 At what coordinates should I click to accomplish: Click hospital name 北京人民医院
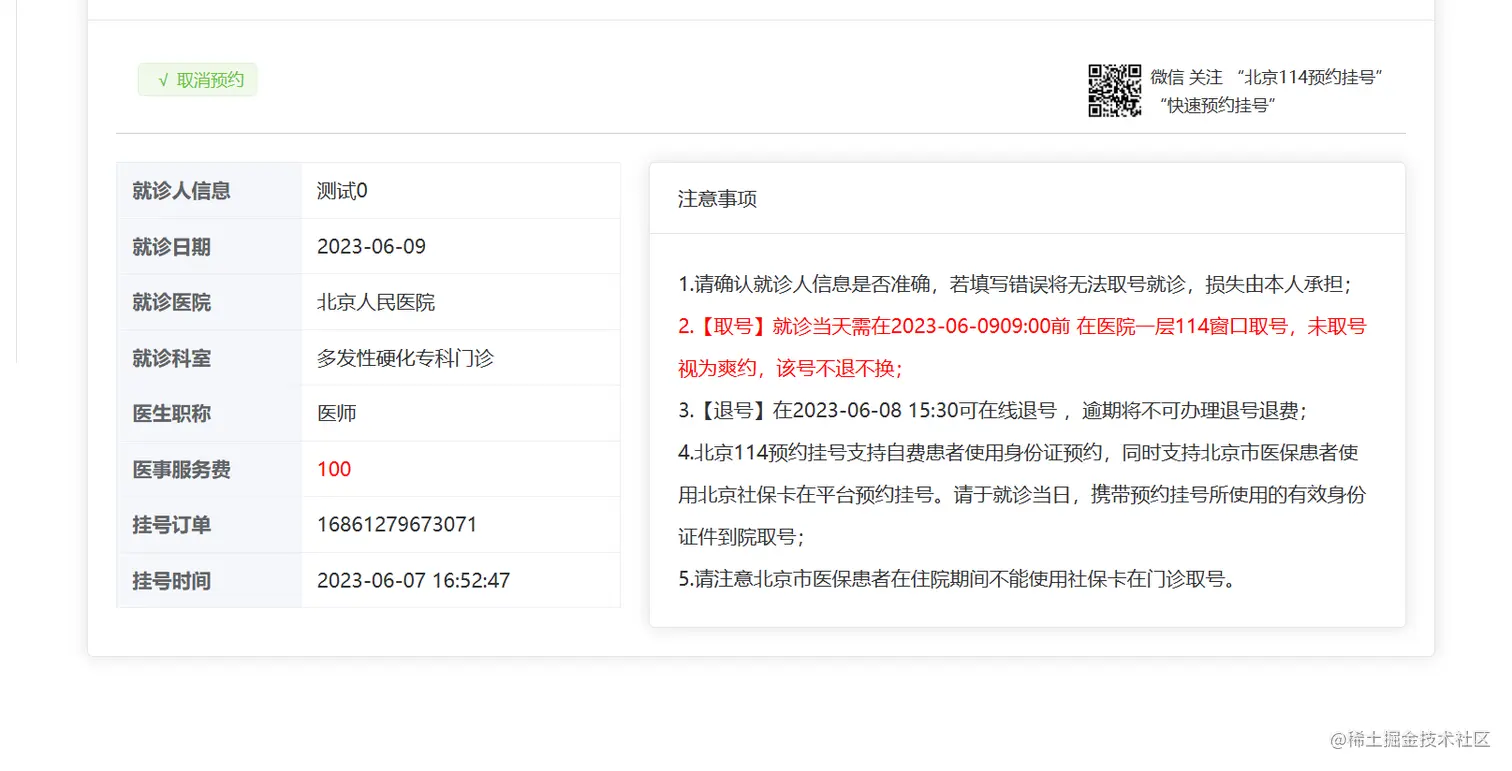[376, 302]
